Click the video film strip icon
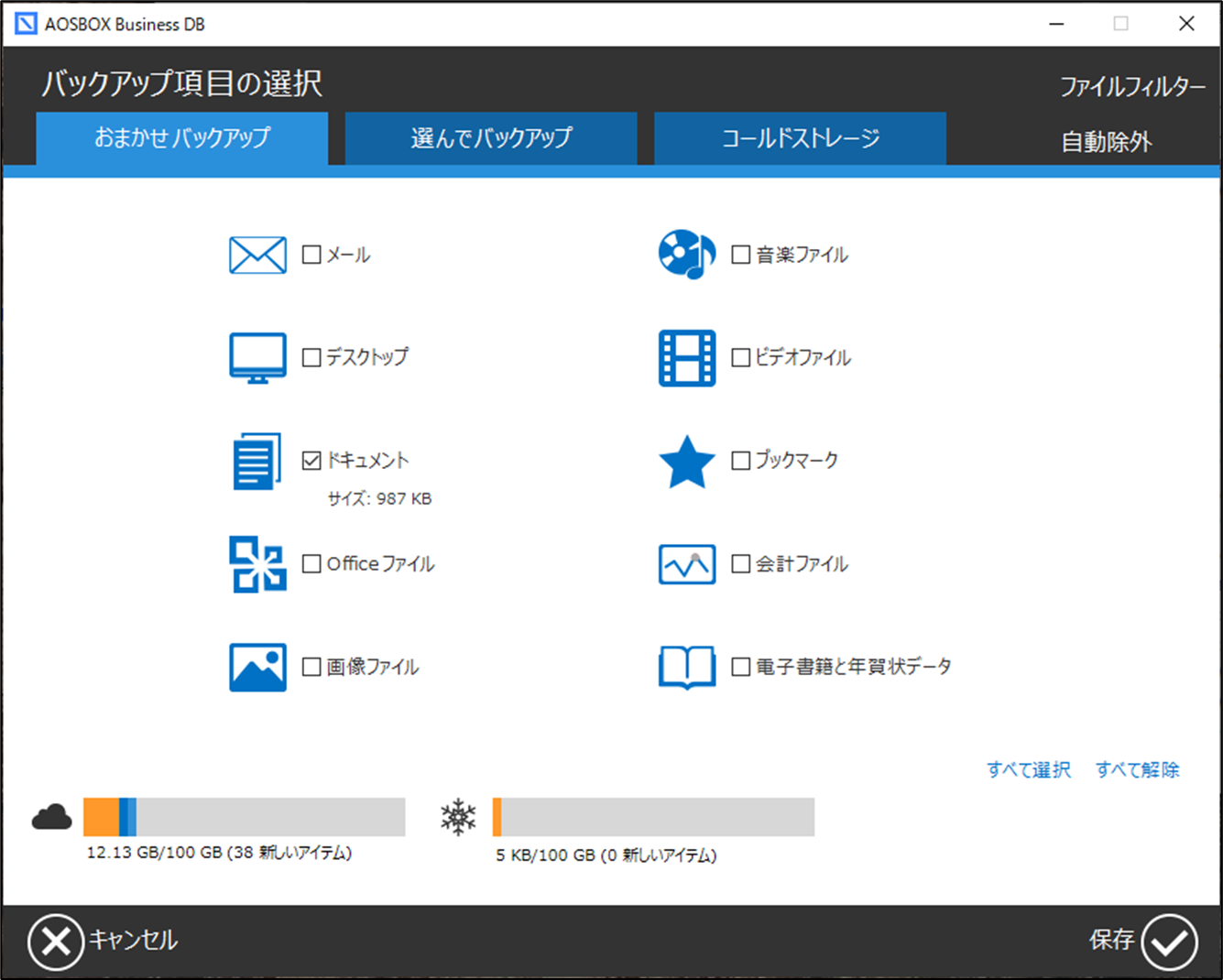1223x980 pixels. (x=687, y=358)
